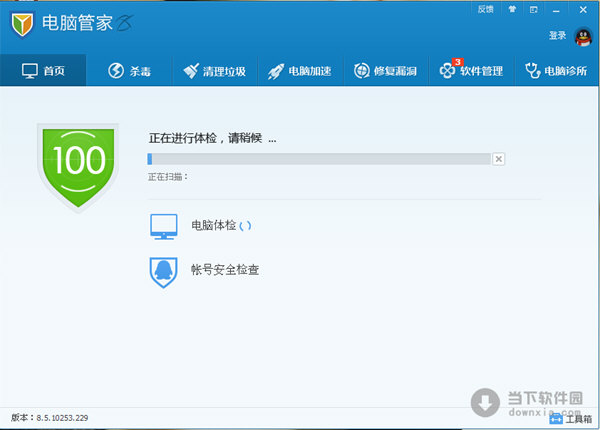
Task: Open the 软件管理 software management tab
Action: (471, 71)
